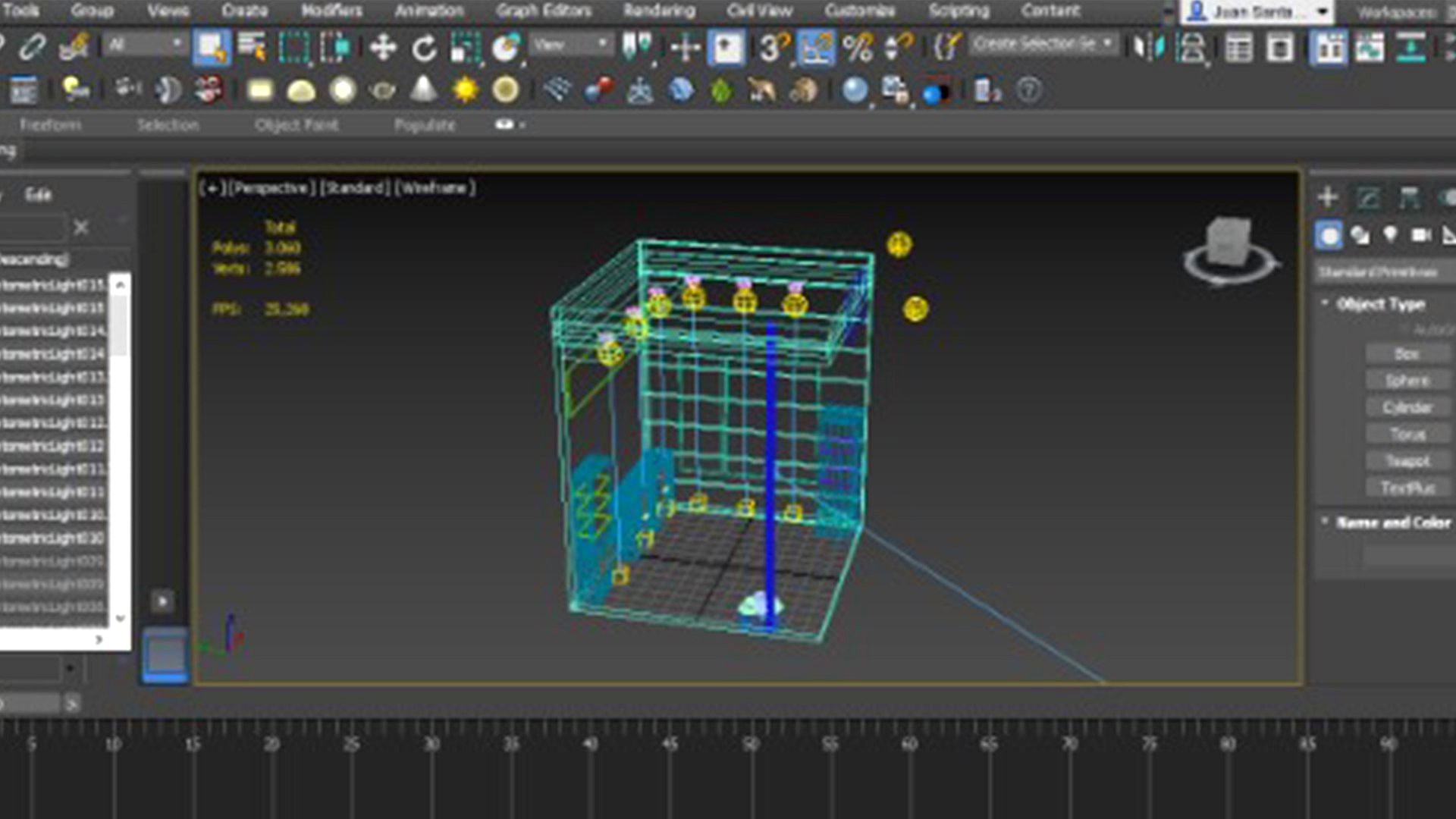Open the Standard viewport quality menu
Screen dimensions: 1456x819
point(355,187)
